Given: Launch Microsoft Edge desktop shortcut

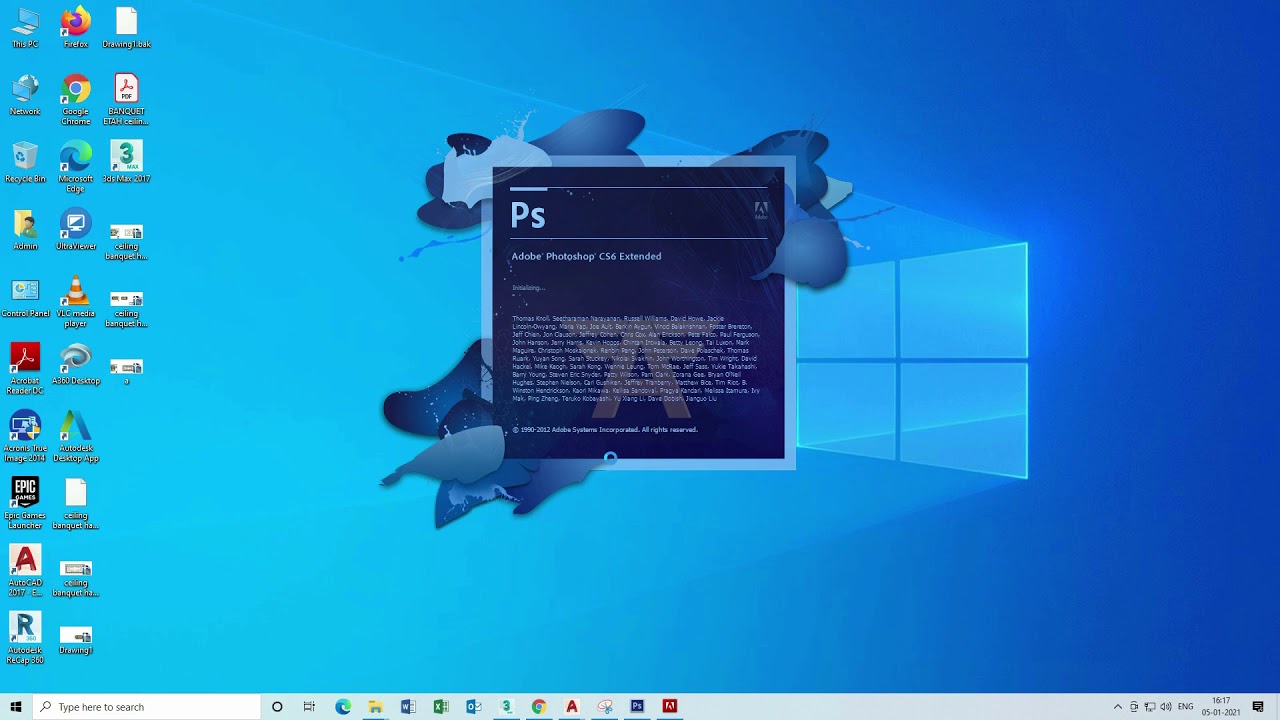Looking at the screenshot, I should point(76,167).
